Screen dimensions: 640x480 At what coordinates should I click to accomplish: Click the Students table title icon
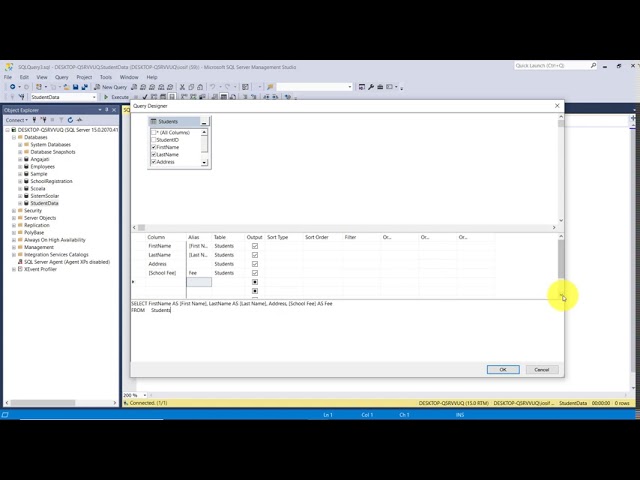[x=153, y=122]
